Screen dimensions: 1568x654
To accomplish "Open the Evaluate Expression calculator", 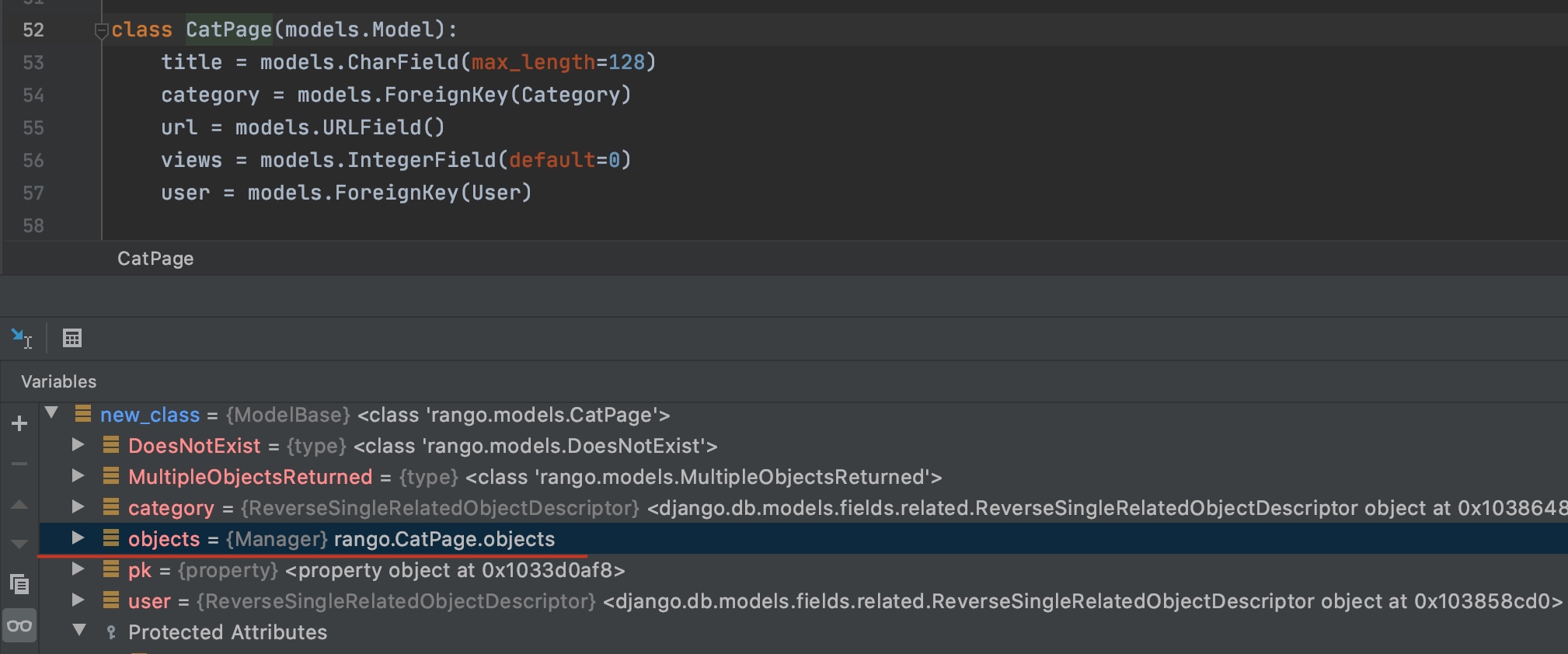I will (72, 339).
